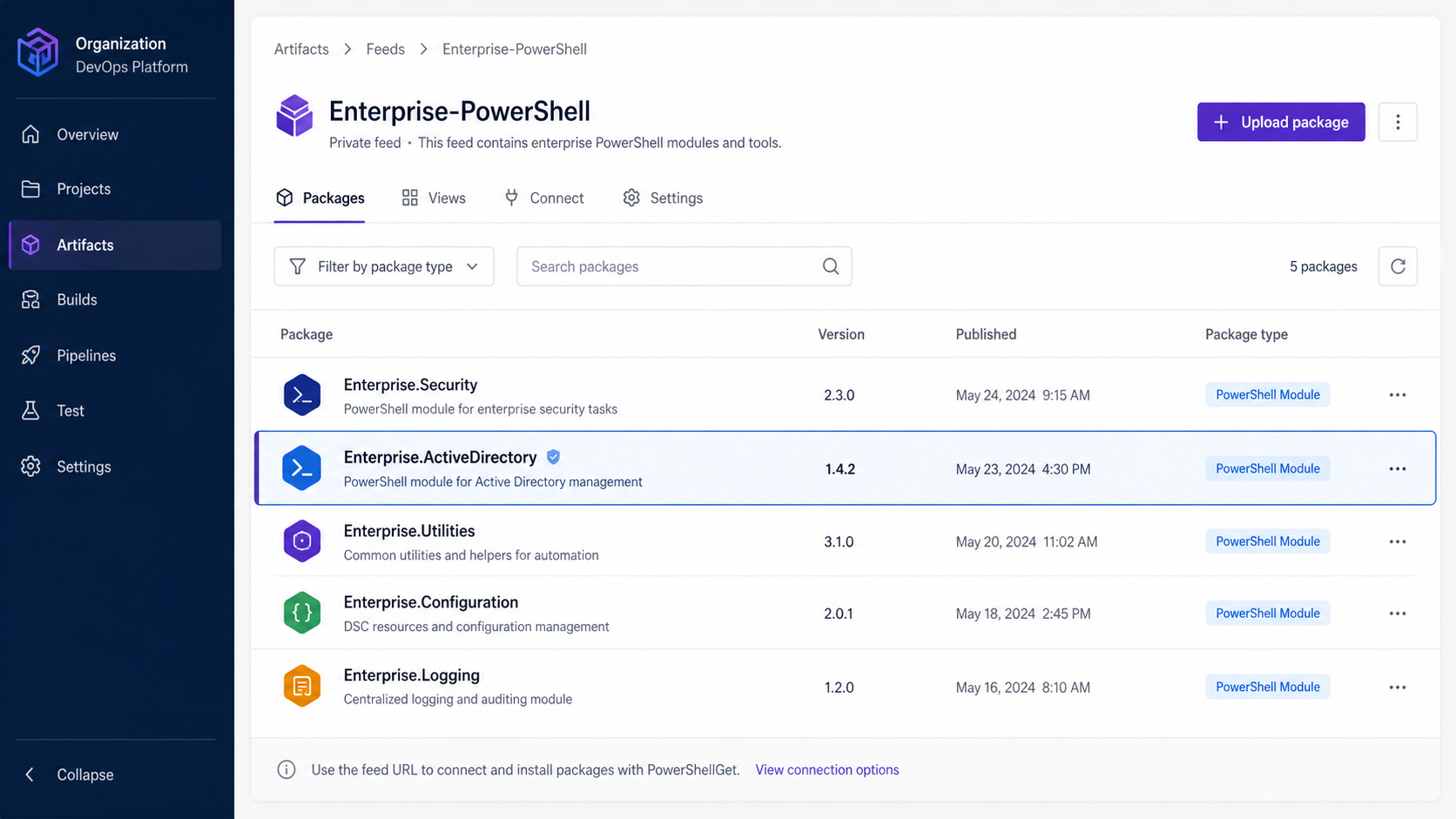This screenshot has width=1456, height=819.
Task: Click the Enterprise.Configuration package icon
Action: click(x=302, y=614)
